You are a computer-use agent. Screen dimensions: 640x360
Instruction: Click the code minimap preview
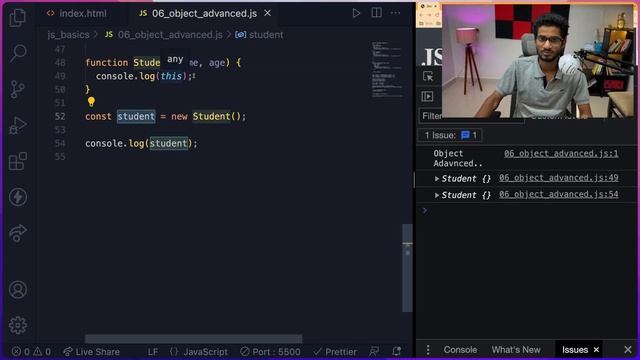pyautogui.click(x=387, y=69)
